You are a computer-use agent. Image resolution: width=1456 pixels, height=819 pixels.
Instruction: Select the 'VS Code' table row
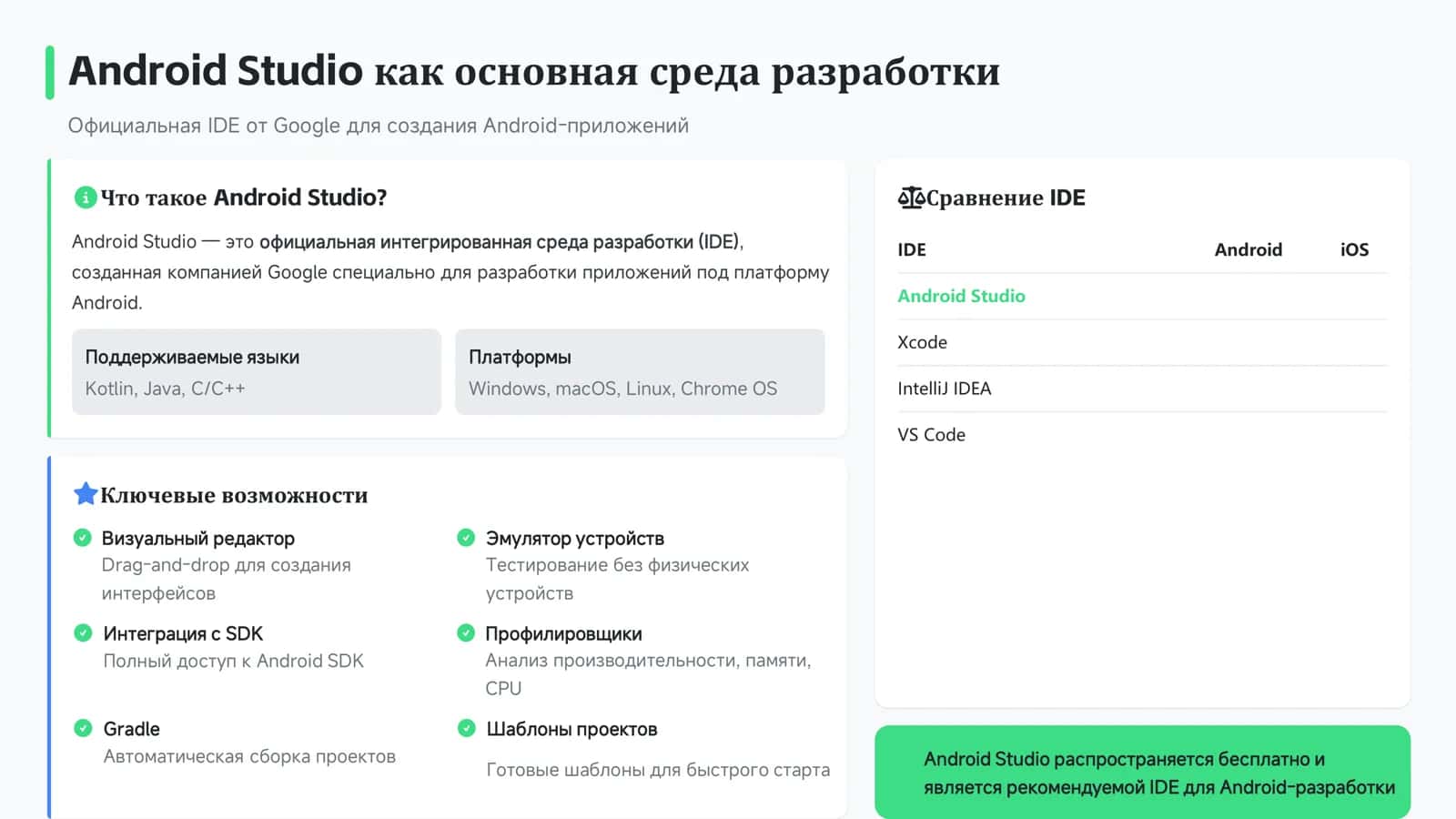[1142, 435]
